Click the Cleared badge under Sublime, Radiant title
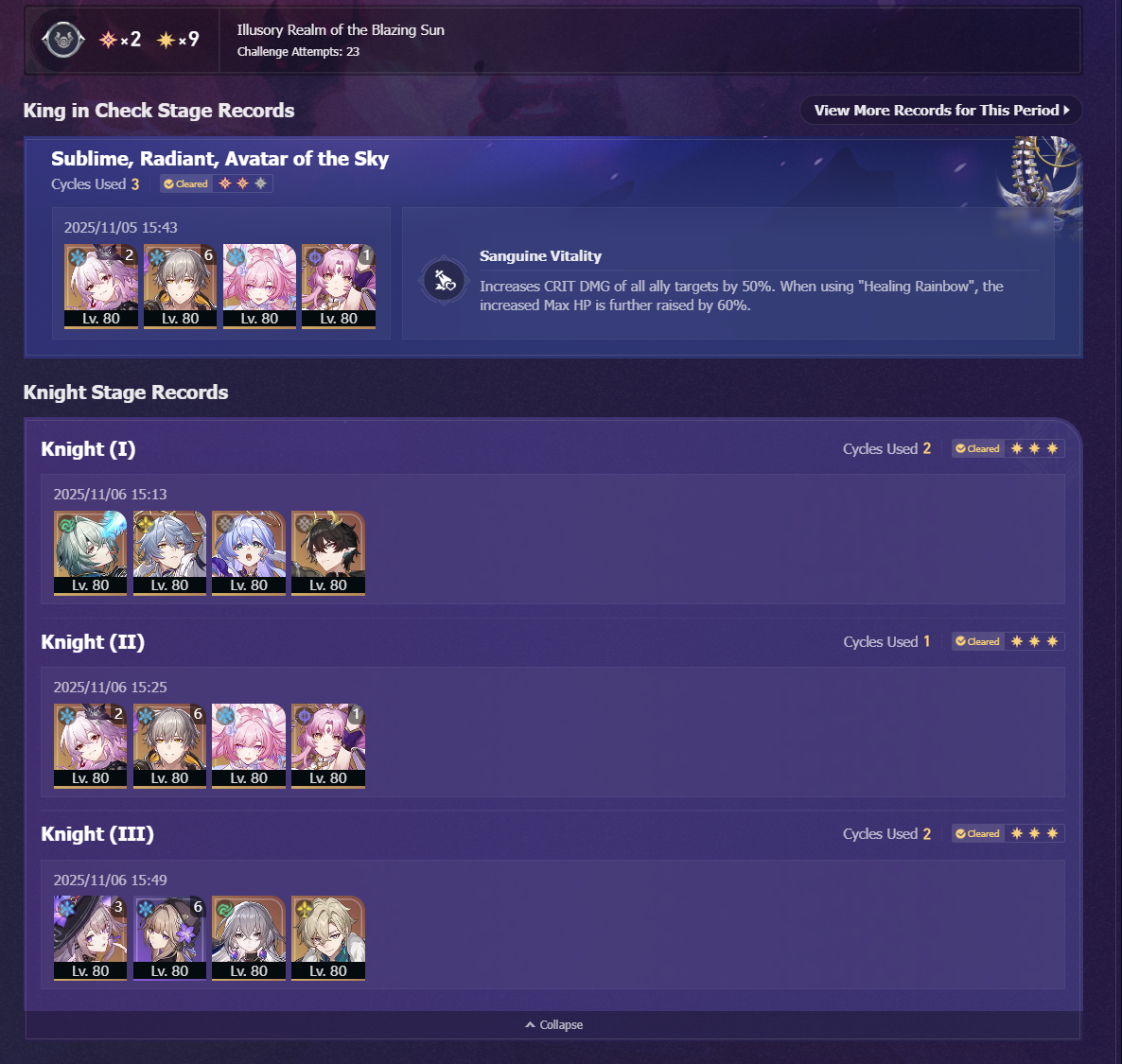 186,183
